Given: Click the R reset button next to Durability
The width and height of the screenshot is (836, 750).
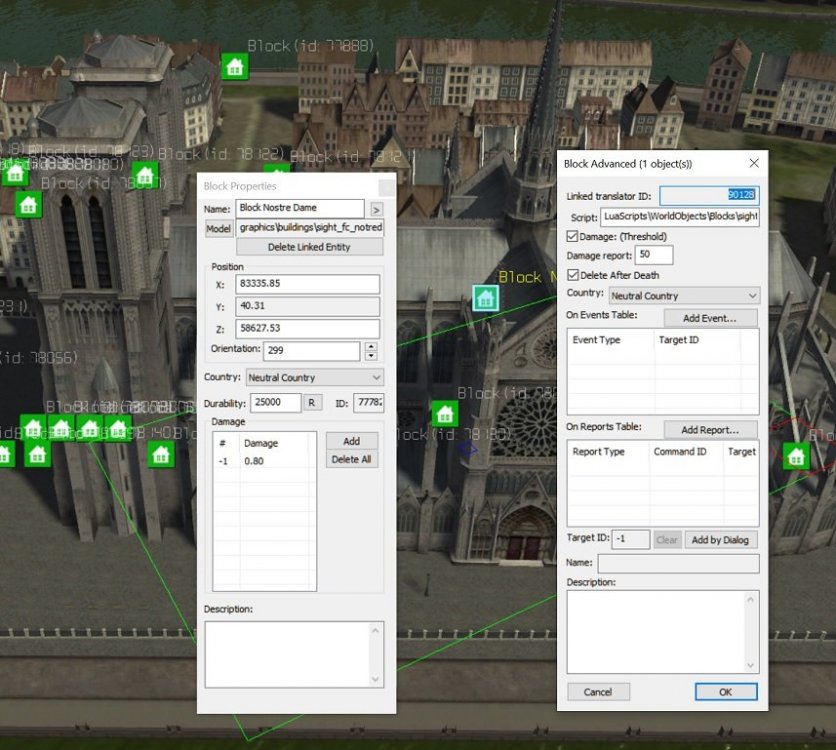Looking at the screenshot, I should (313, 402).
